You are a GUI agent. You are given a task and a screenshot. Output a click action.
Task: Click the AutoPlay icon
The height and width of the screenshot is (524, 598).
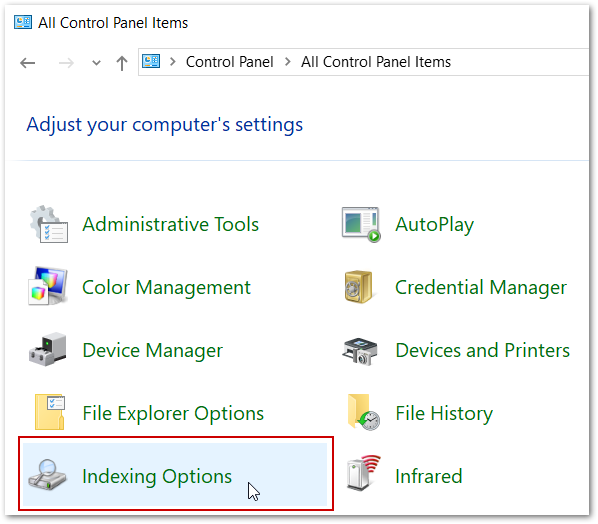[x=361, y=224]
